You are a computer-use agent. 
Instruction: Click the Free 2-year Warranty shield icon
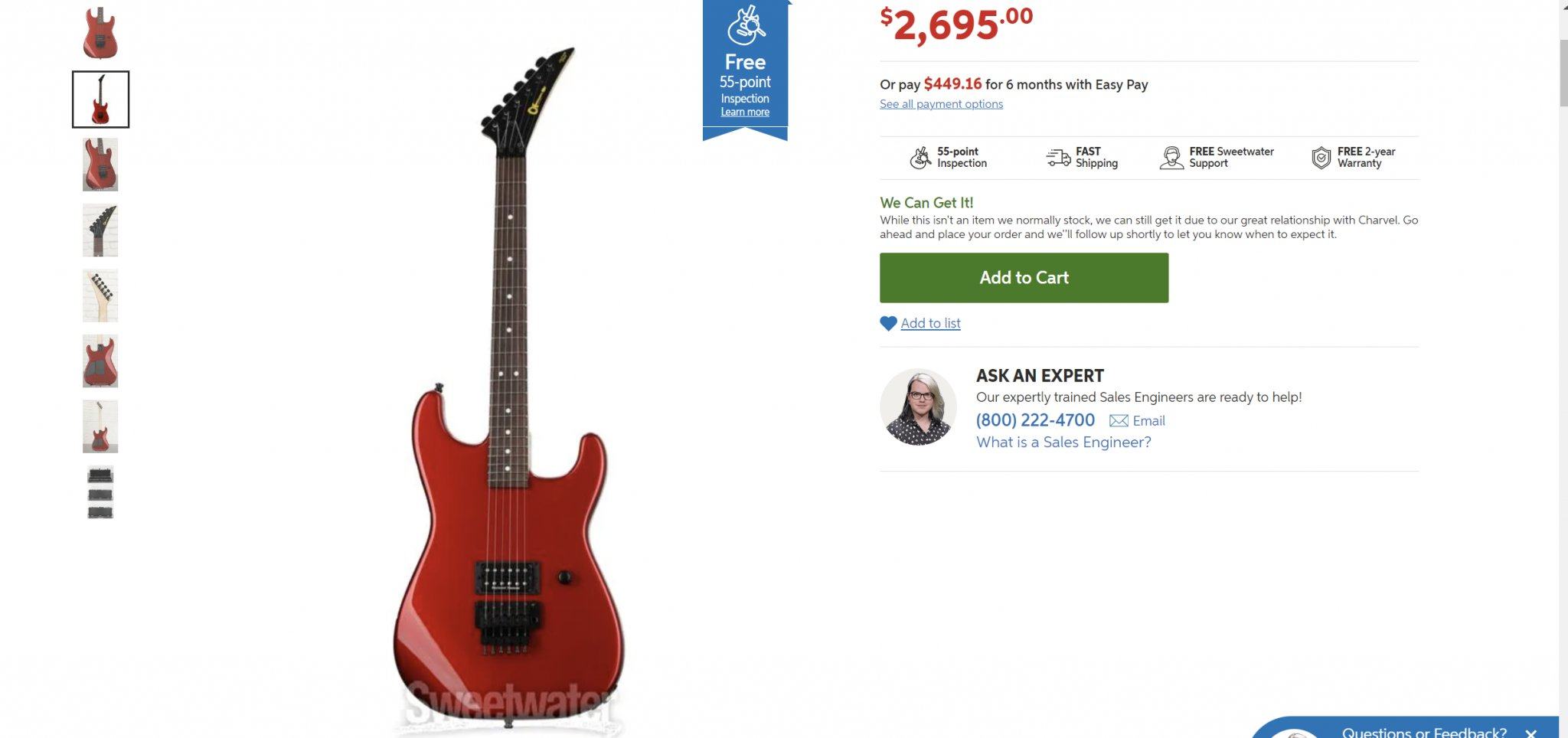tap(1321, 158)
